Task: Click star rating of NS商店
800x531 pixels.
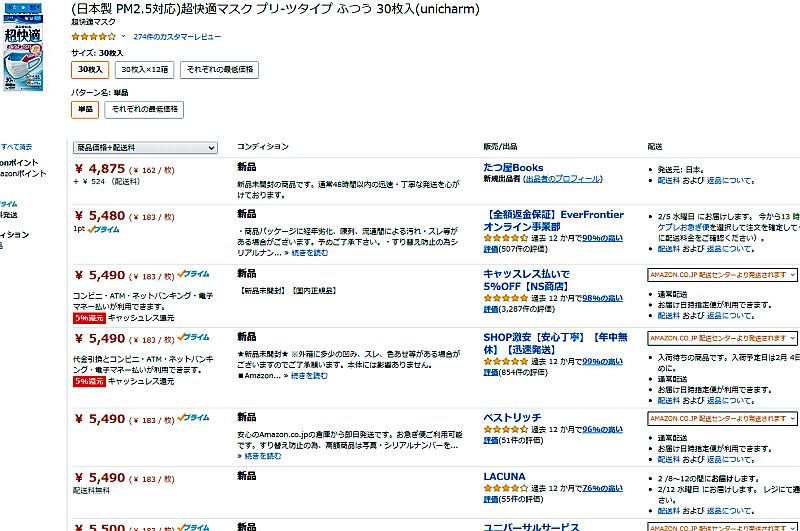Action: [506, 298]
